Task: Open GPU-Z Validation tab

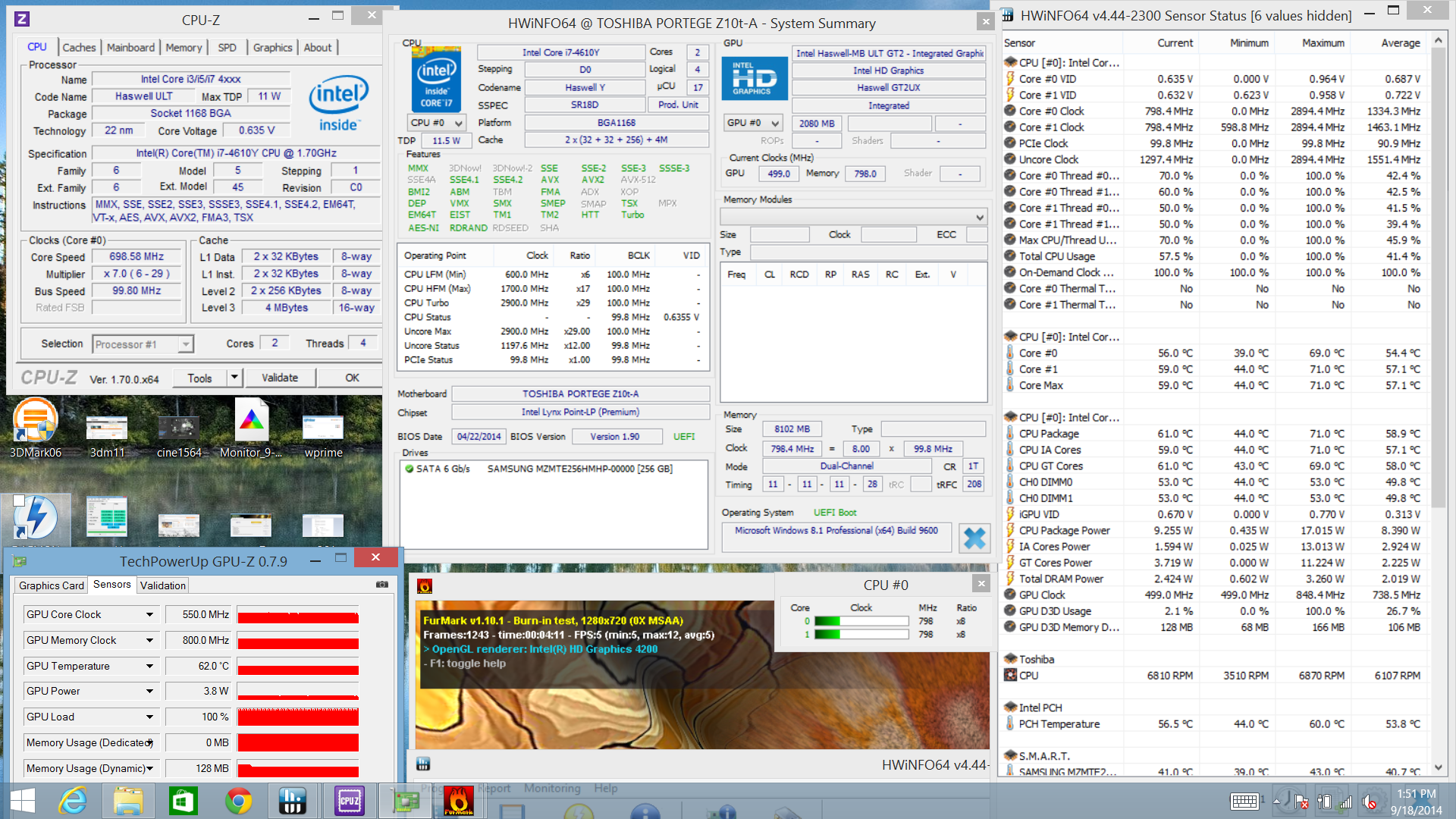Action: 163,585
